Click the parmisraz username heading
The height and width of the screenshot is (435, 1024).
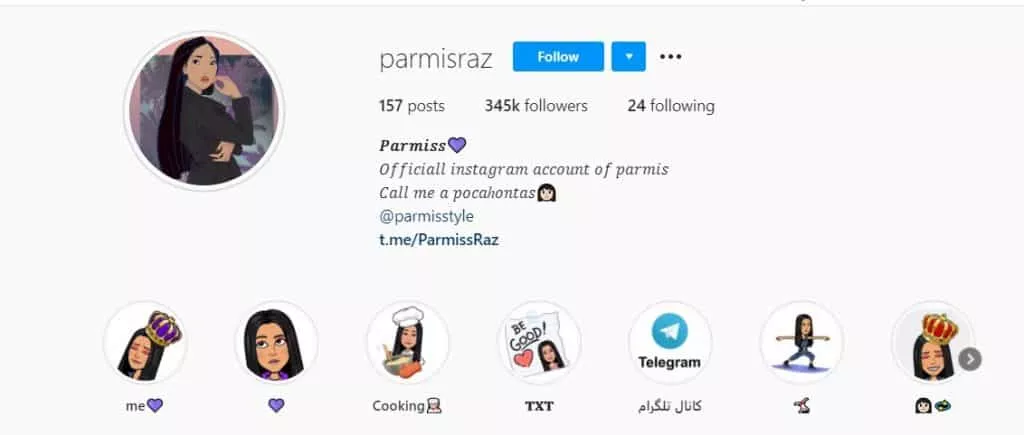(x=436, y=59)
